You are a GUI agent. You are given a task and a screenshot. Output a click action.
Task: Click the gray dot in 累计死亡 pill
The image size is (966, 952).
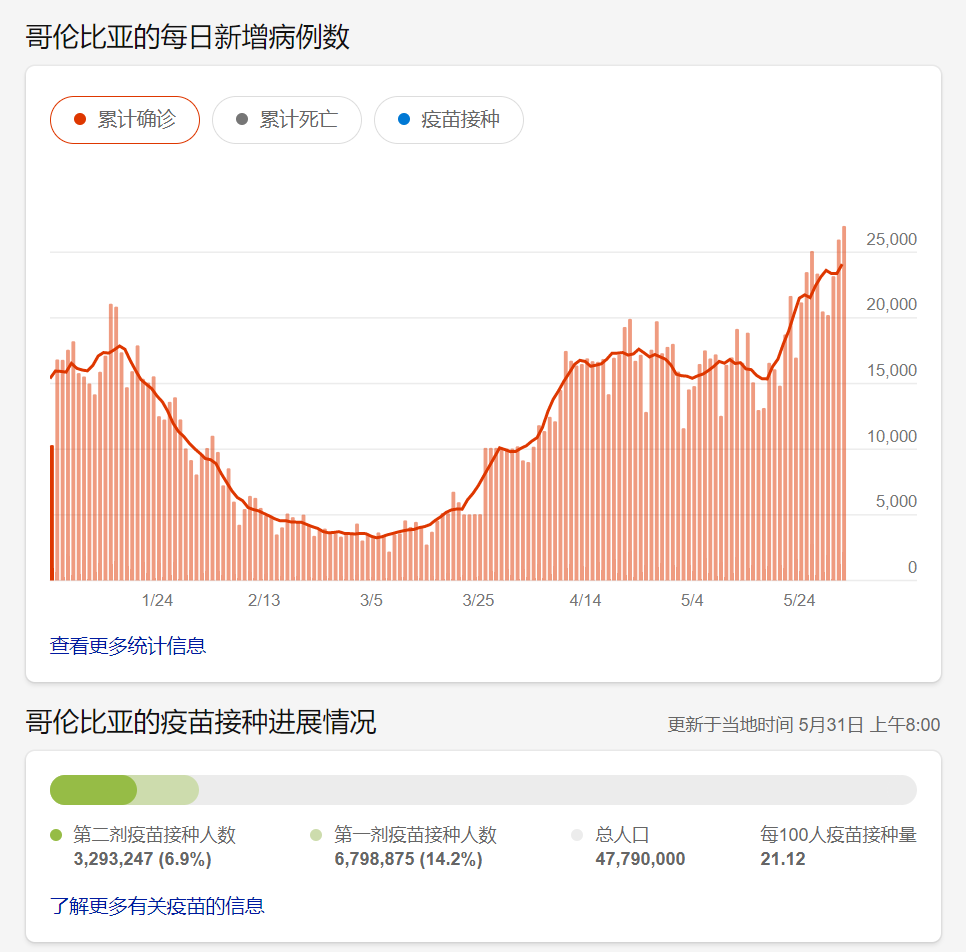point(241,120)
